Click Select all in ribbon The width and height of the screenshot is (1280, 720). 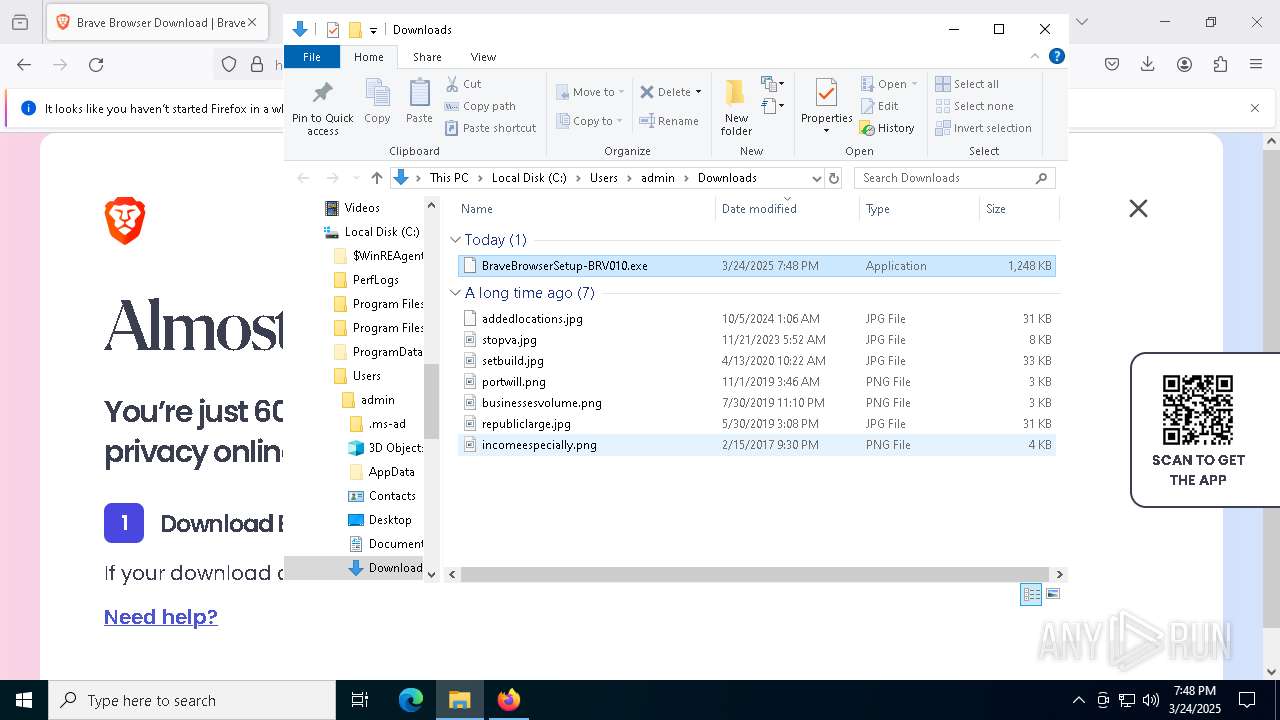(967, 84)
